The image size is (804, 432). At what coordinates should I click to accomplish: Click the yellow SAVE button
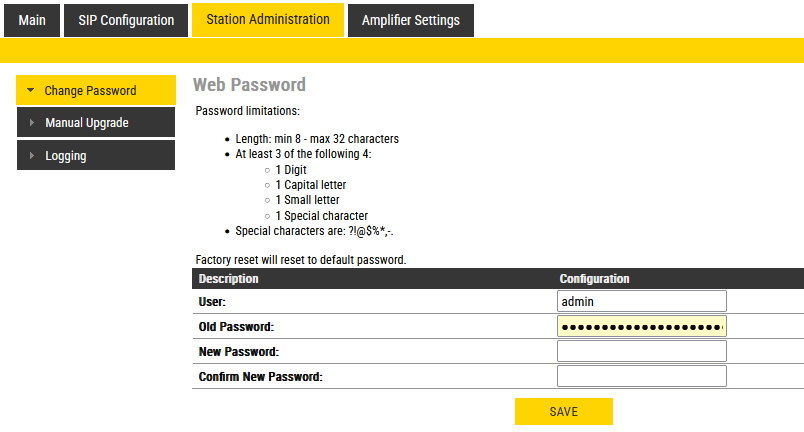click(x=563, y=412)
